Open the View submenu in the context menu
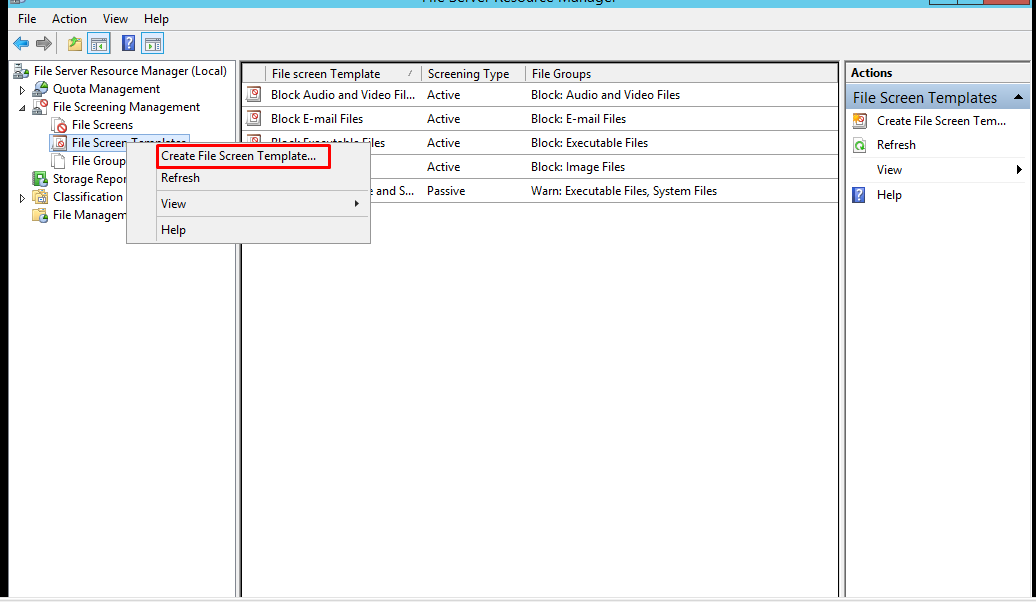The width and height of the screenshot is (1036, 602). pos(173,203)
